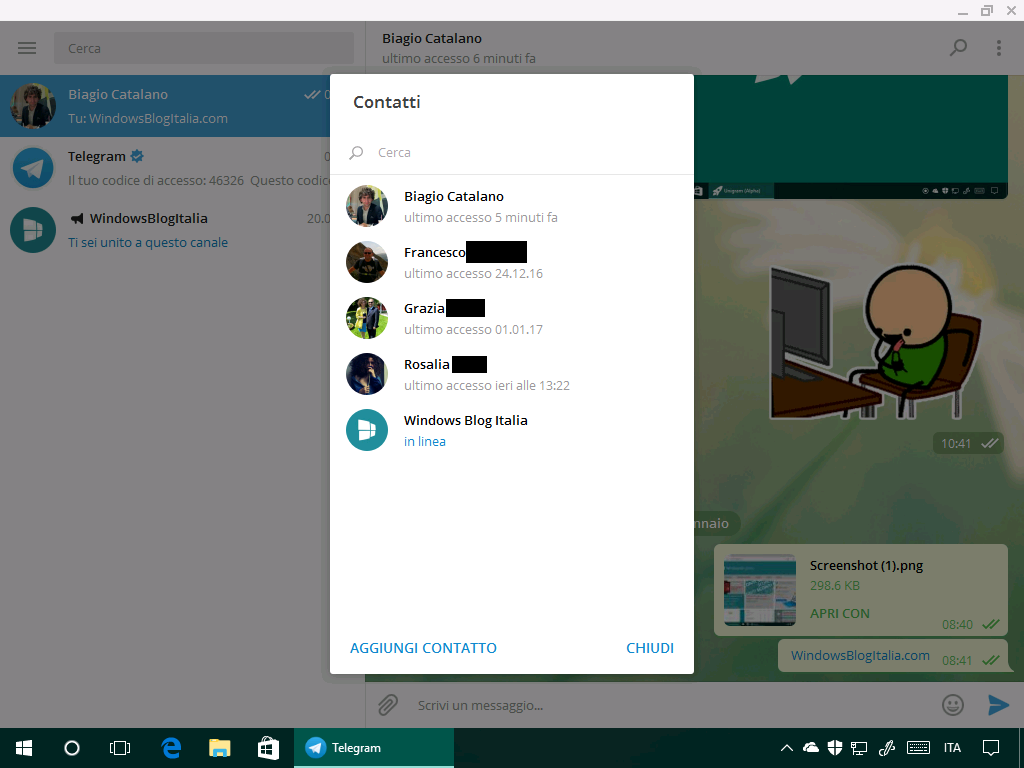The width and height of the screenshot is (1024, 768).
Task: Open the three-dot chat options menu
Action: coord(999,48)
